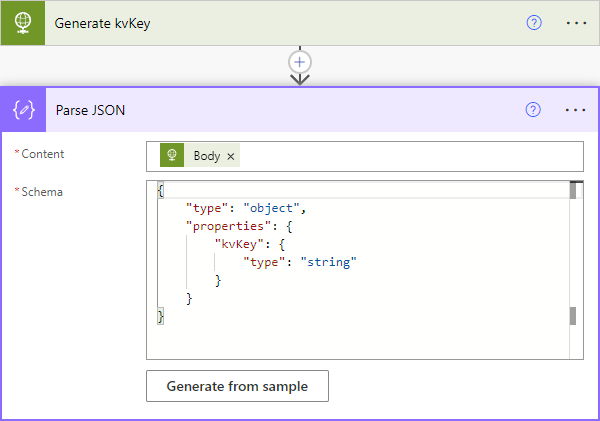Viewport: 600px width, 421px height.
Task: Open the Parse JSON ellipsis menu
Action: coord(575,110)
